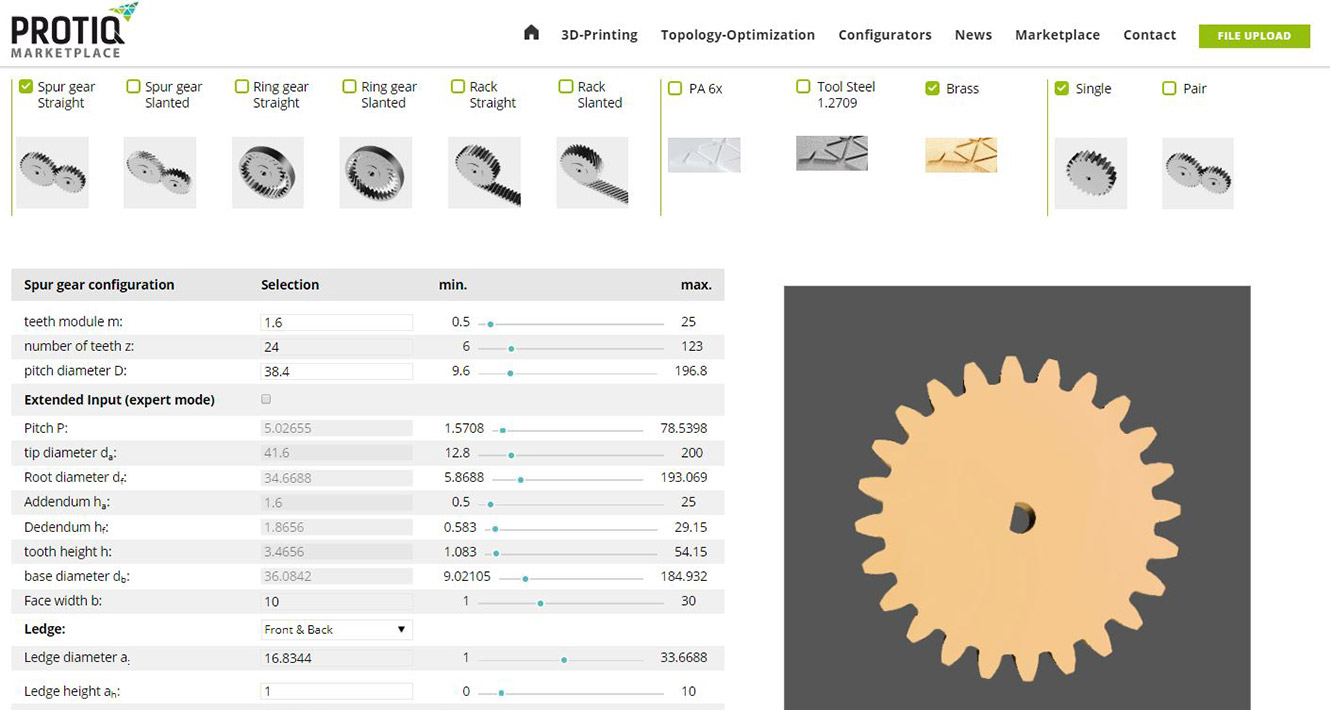The height and width of the screenshot is (710, 1330).
Task: Select the straight rack gear image
Action: tap(484, 173)
